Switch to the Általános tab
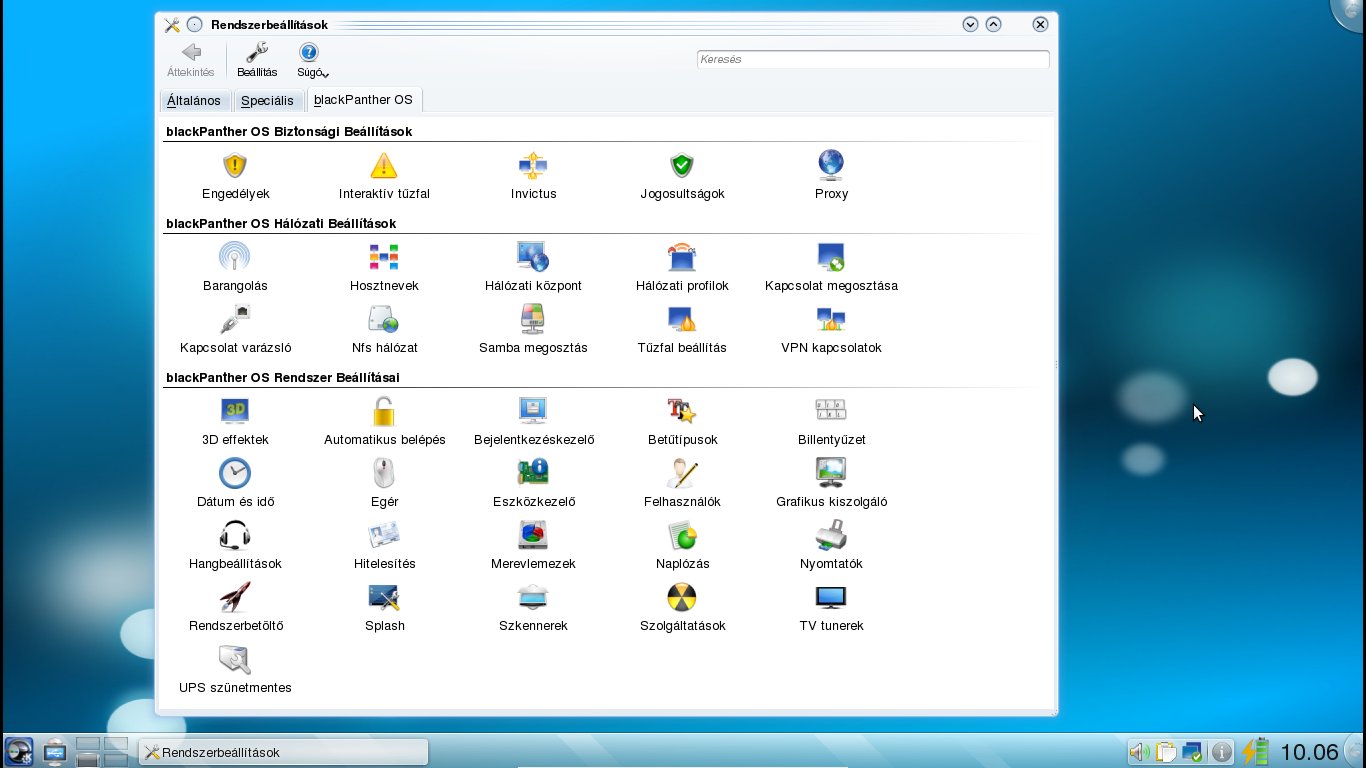The image size is (1366, 768). 194,101
